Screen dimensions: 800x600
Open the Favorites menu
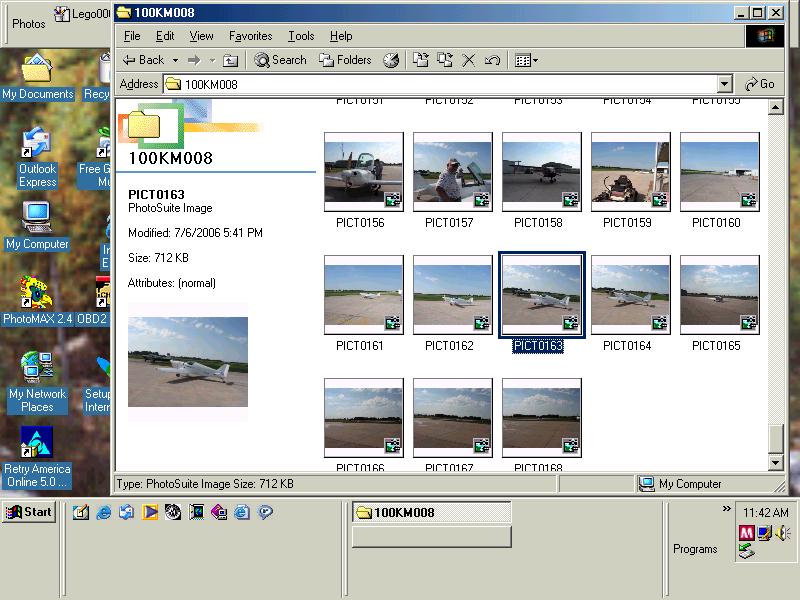[250, 36]
